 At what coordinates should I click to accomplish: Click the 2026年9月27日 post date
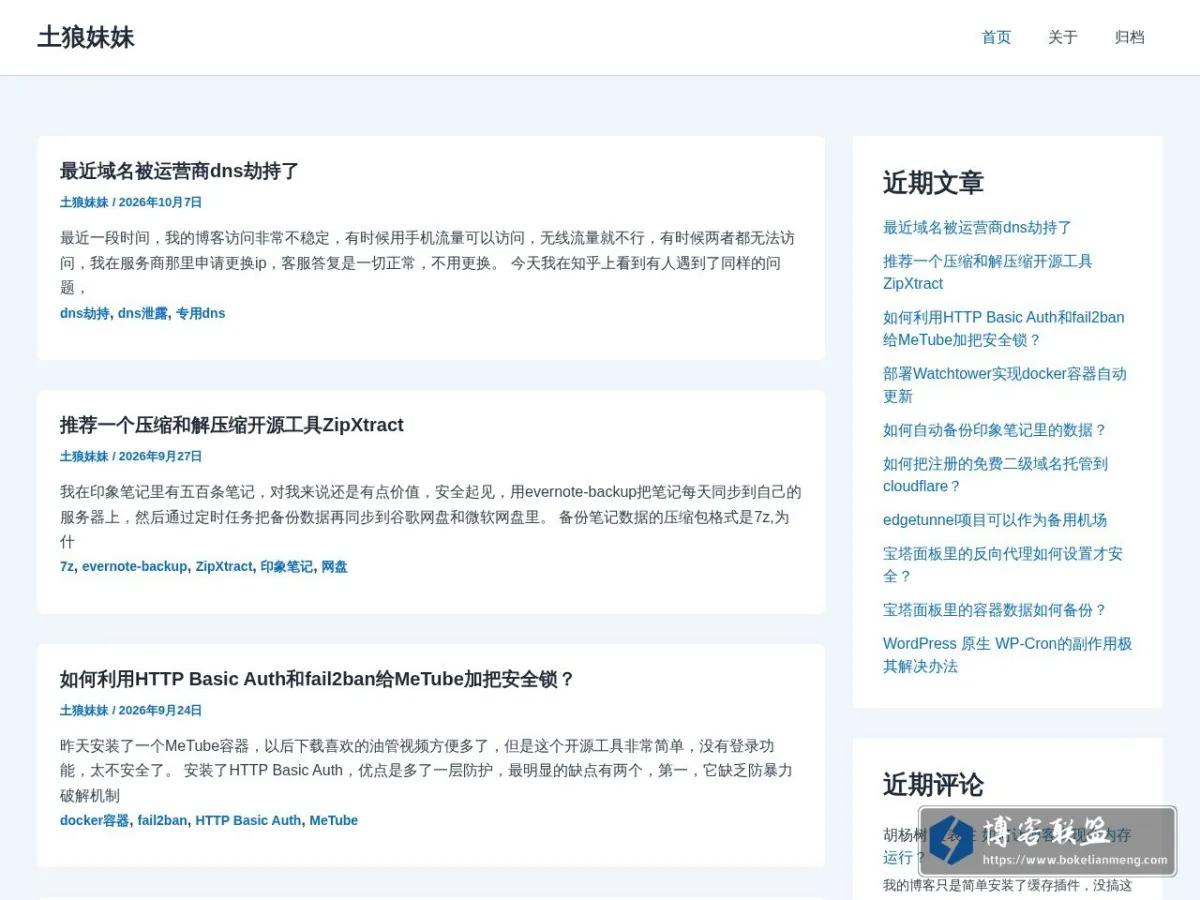(x=160, y=456)
